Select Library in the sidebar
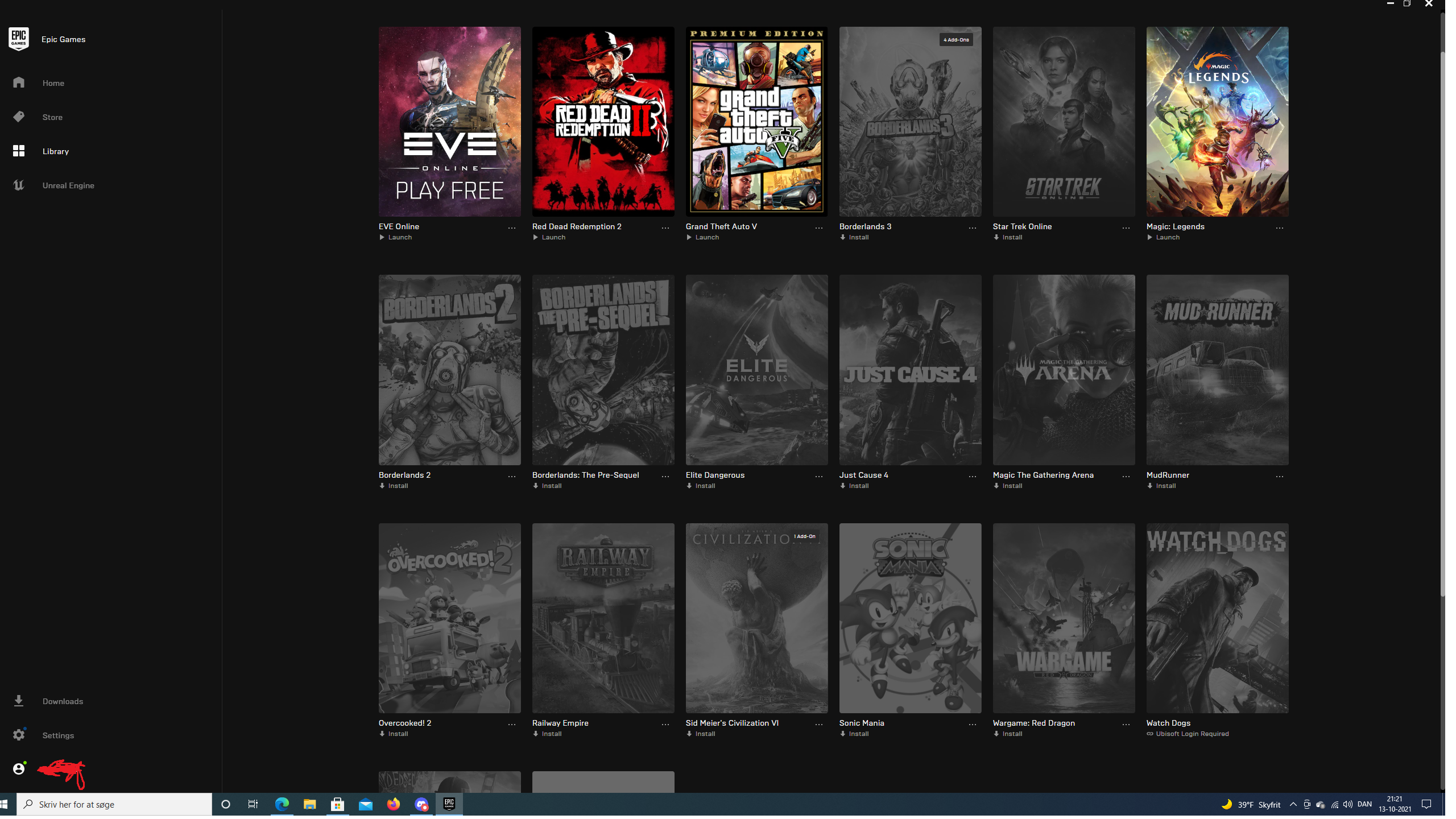Screen dimensions: 1456x819 pyautogui.click(x=55, y=151)
